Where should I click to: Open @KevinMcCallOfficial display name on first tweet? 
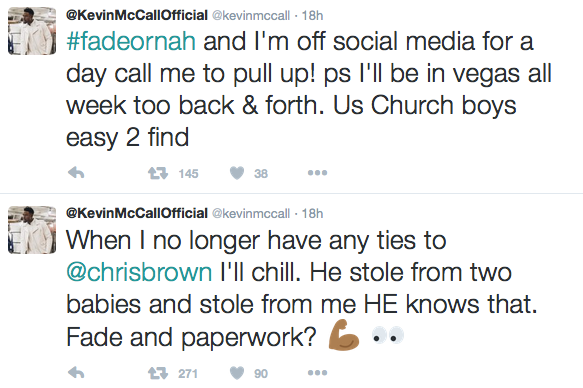(x=136, y=15)
